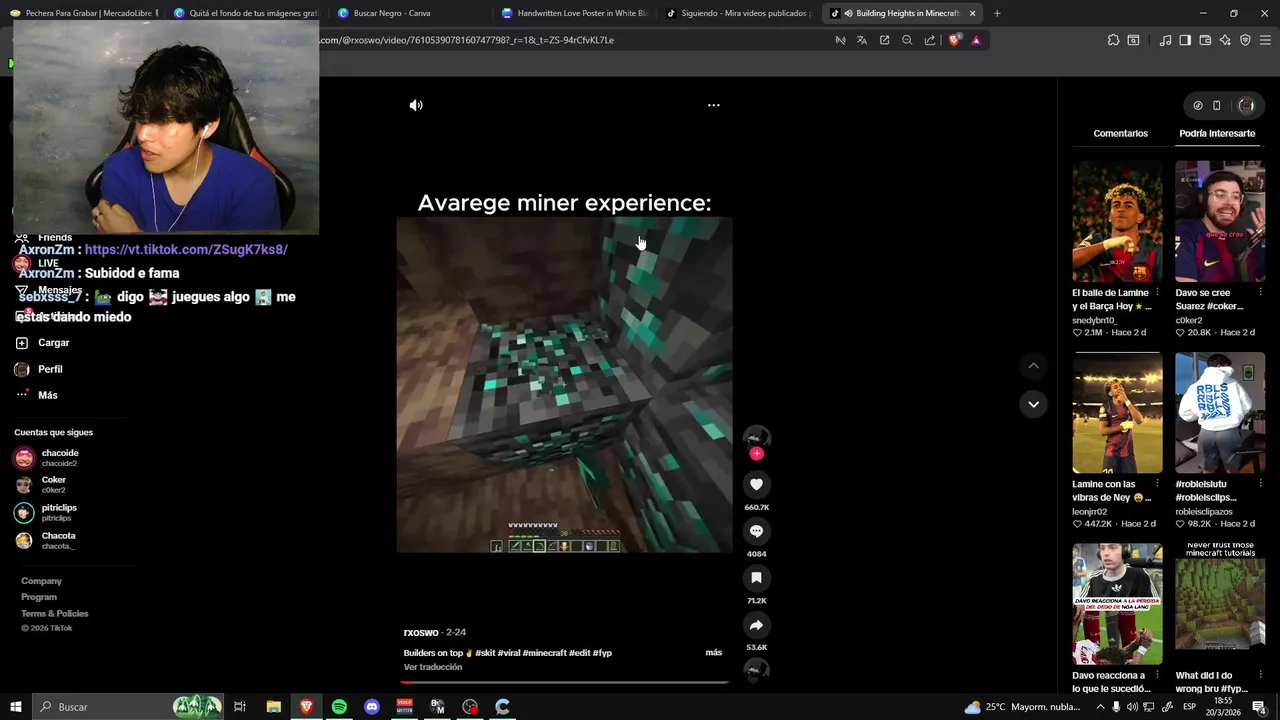The width and height of the screenshot is (1280, 720).
Task: Open options for #robleisluty card
Action: pos(1260,484)
